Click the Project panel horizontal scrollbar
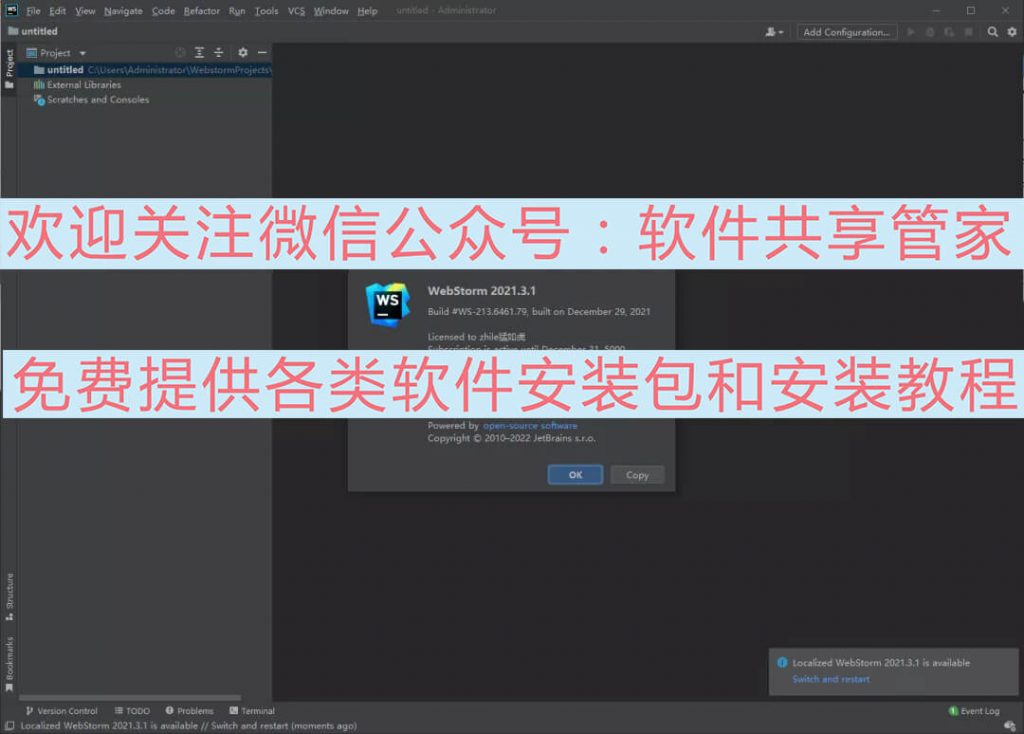This screenshot has height=734, width=1024. pyautogui.click(x=130, y=697)
